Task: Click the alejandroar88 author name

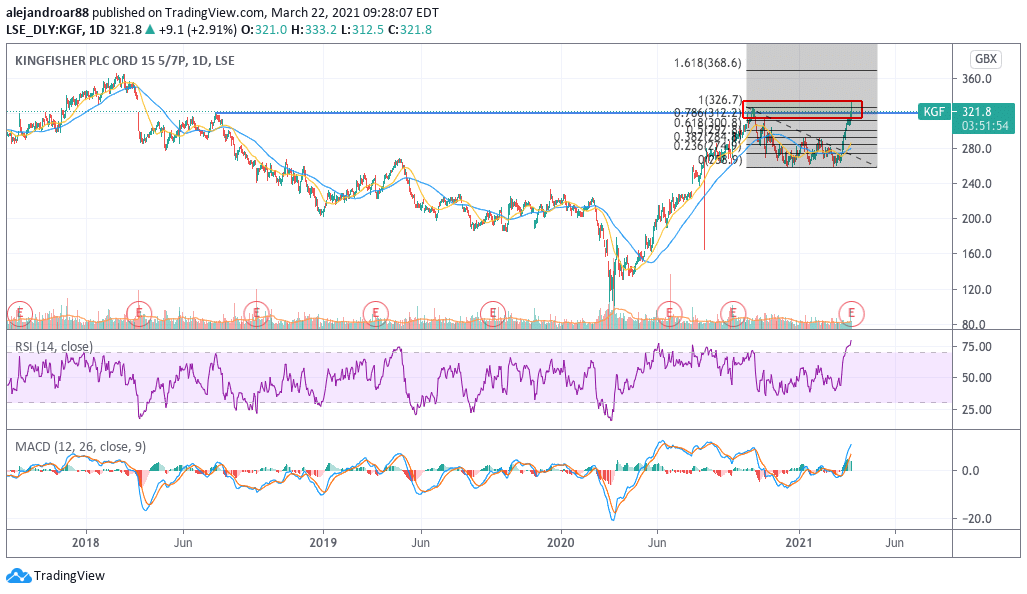Action: 47,12
